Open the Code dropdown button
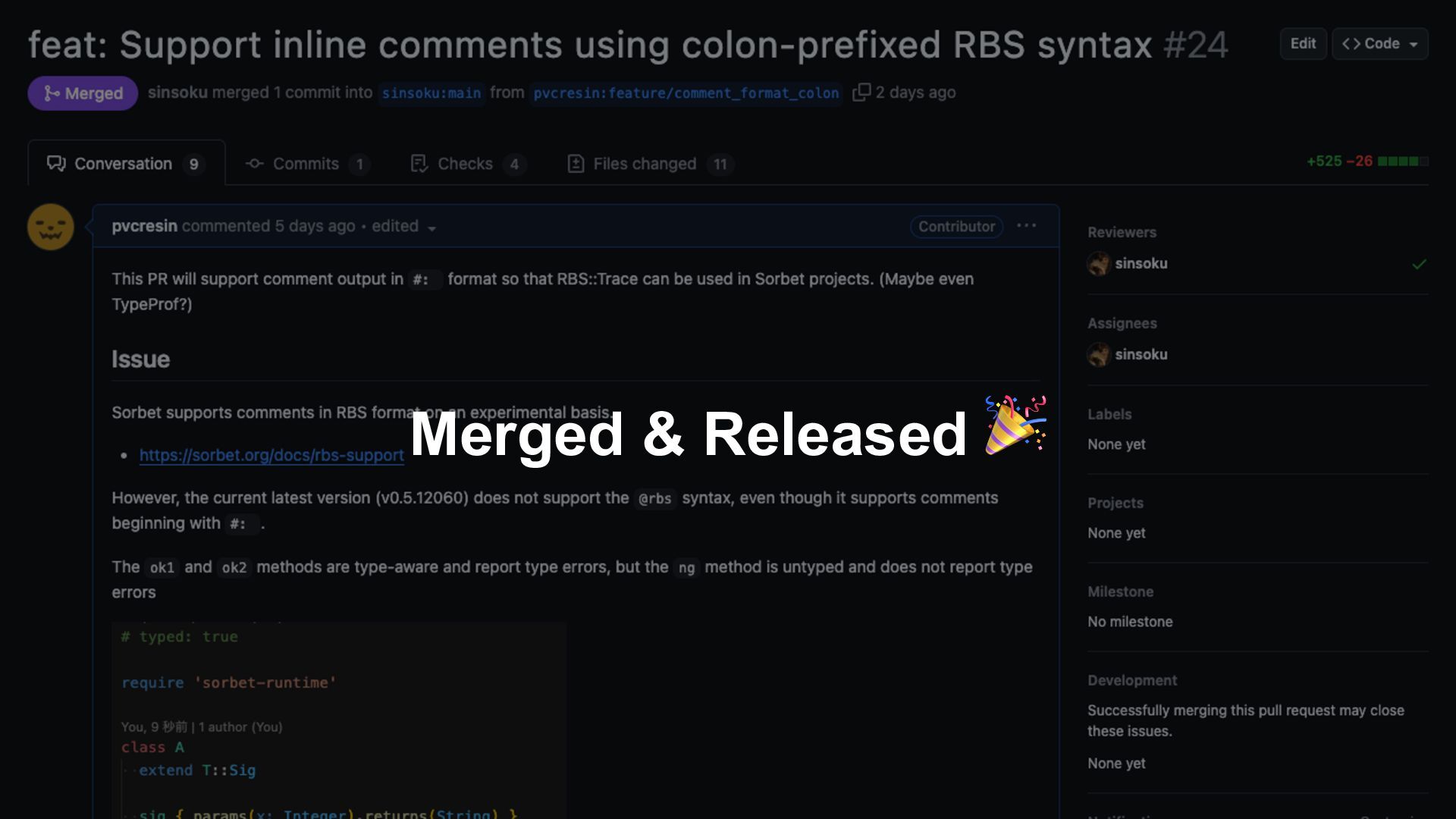Image resolution: width=1456 pixels, height=819 pixels. point(1379,44)
